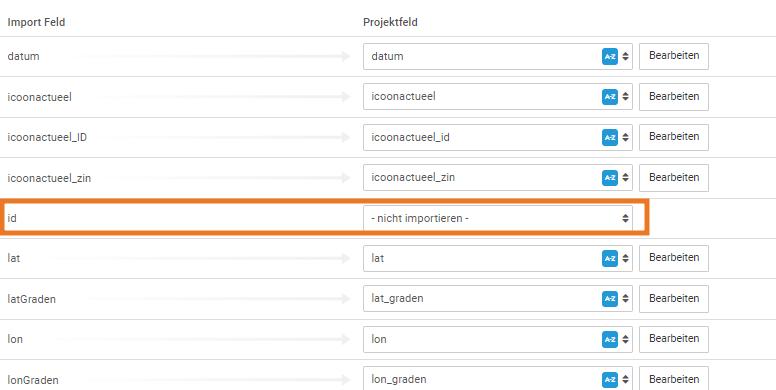
Task: Click Bearbeiten next to lon_graden
Action: [674, 379]
